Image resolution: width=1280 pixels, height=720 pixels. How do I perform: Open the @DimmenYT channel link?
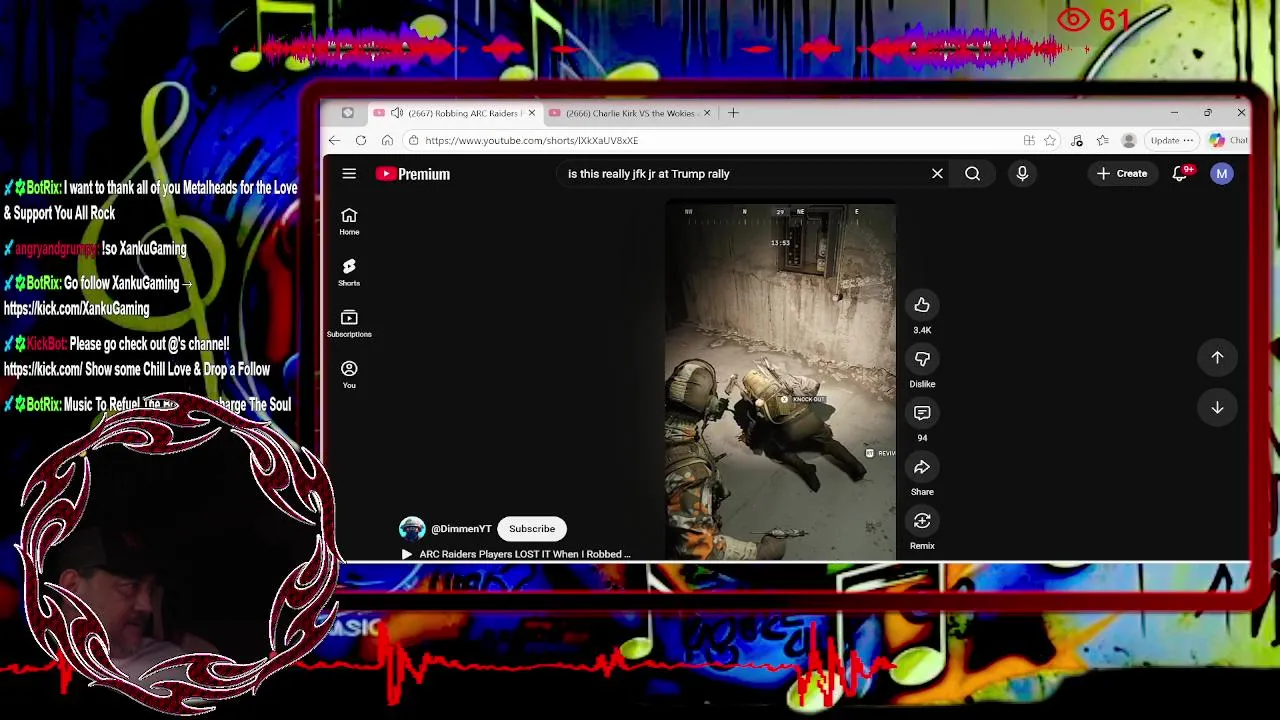461,529
